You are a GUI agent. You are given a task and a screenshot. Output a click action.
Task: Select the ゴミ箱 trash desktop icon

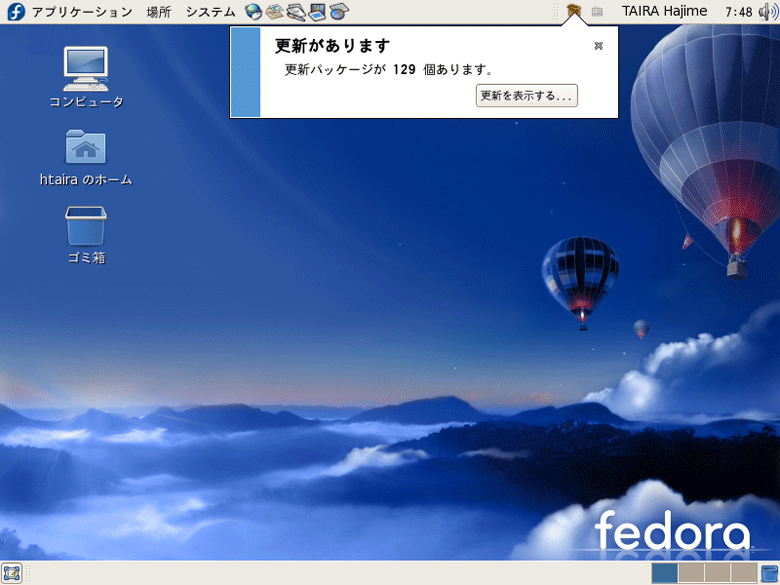(x=85, y=226)
